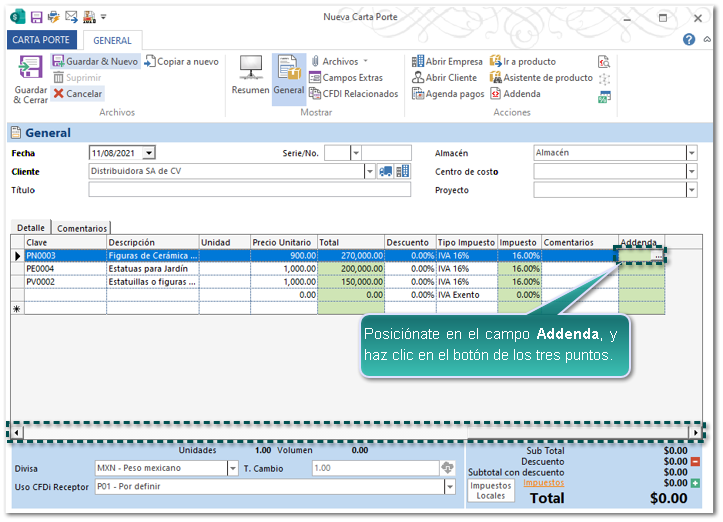This screenshot has width=723, height=522.
Task: Switch to the Comentarios tab
Action: pos(82,229)
